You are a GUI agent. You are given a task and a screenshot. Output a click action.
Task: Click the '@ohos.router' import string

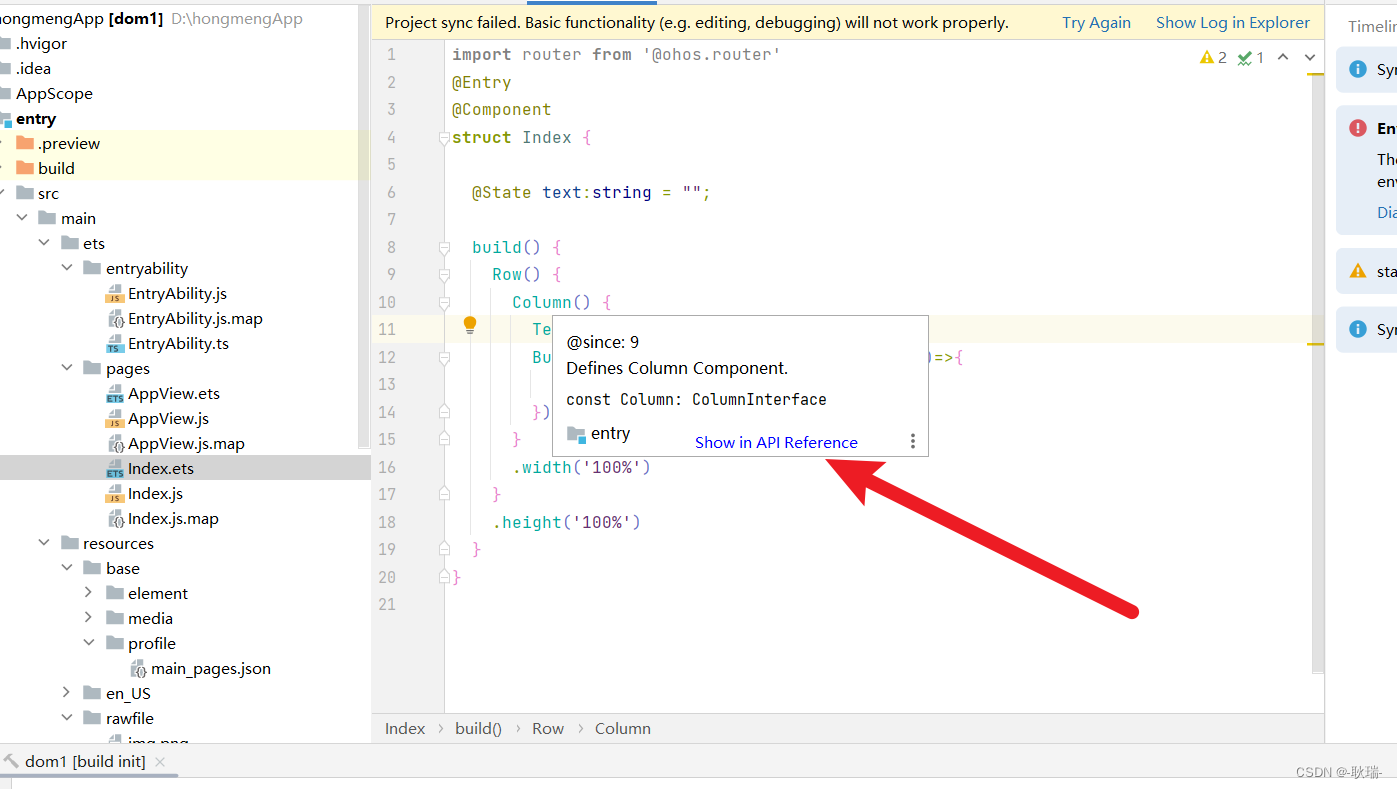point(711,55)
